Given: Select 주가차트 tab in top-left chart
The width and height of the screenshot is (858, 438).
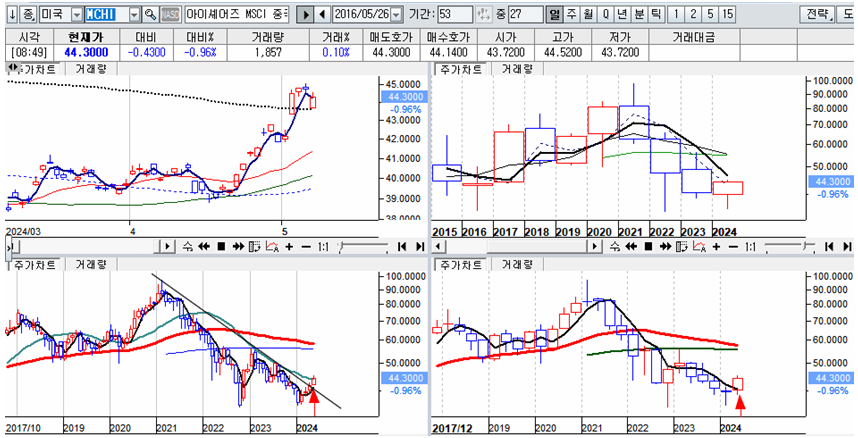Looking at the screenshot, I should [39, 69].
